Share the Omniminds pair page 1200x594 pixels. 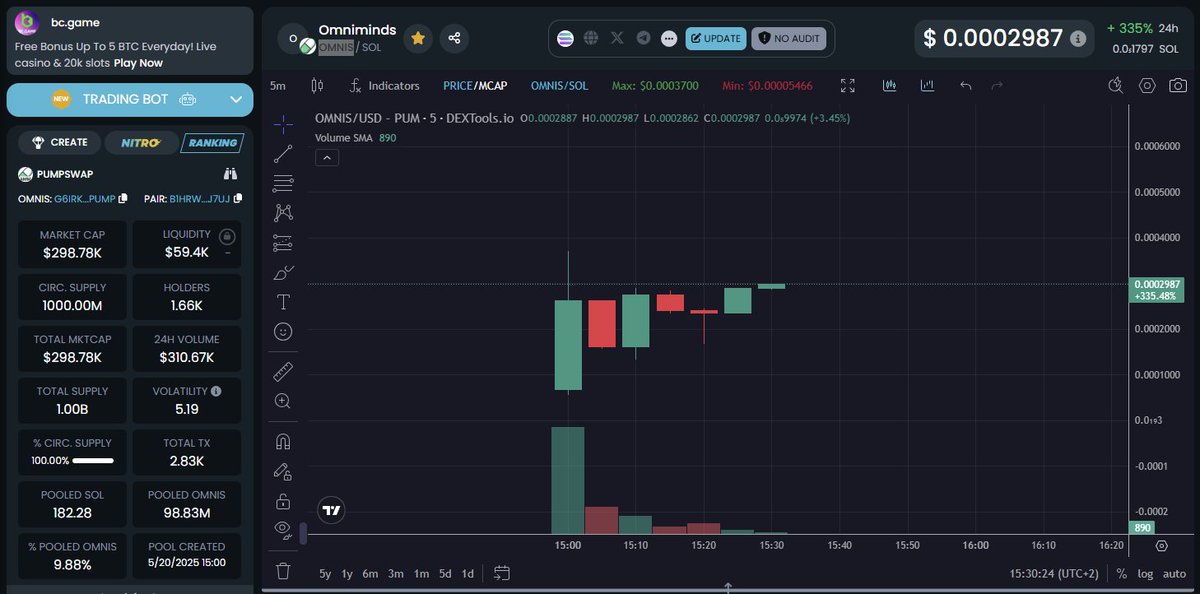[x=454, y=37]
